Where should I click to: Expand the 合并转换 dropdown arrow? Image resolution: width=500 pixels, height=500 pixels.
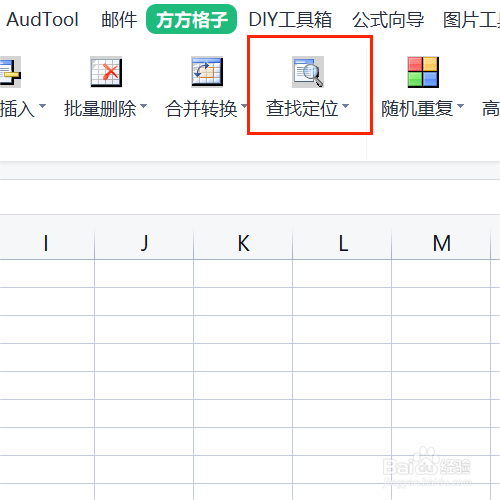244,106
